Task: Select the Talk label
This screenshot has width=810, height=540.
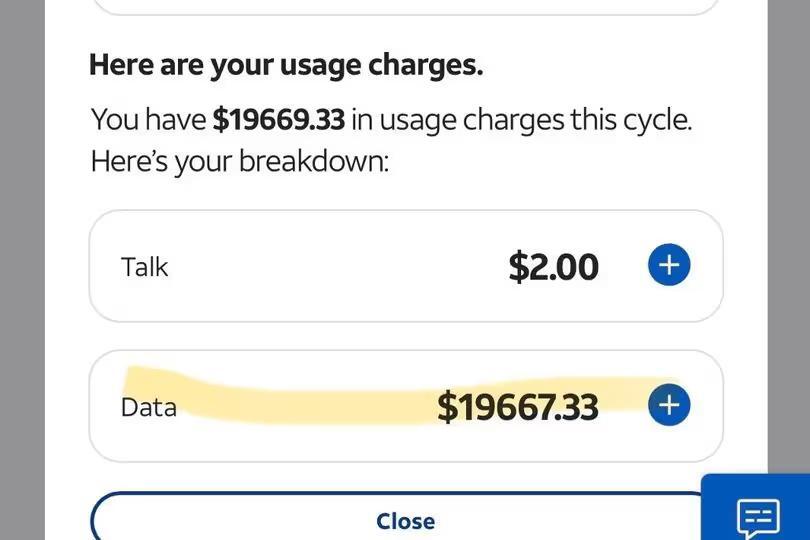Action: [x=145, y=267]
